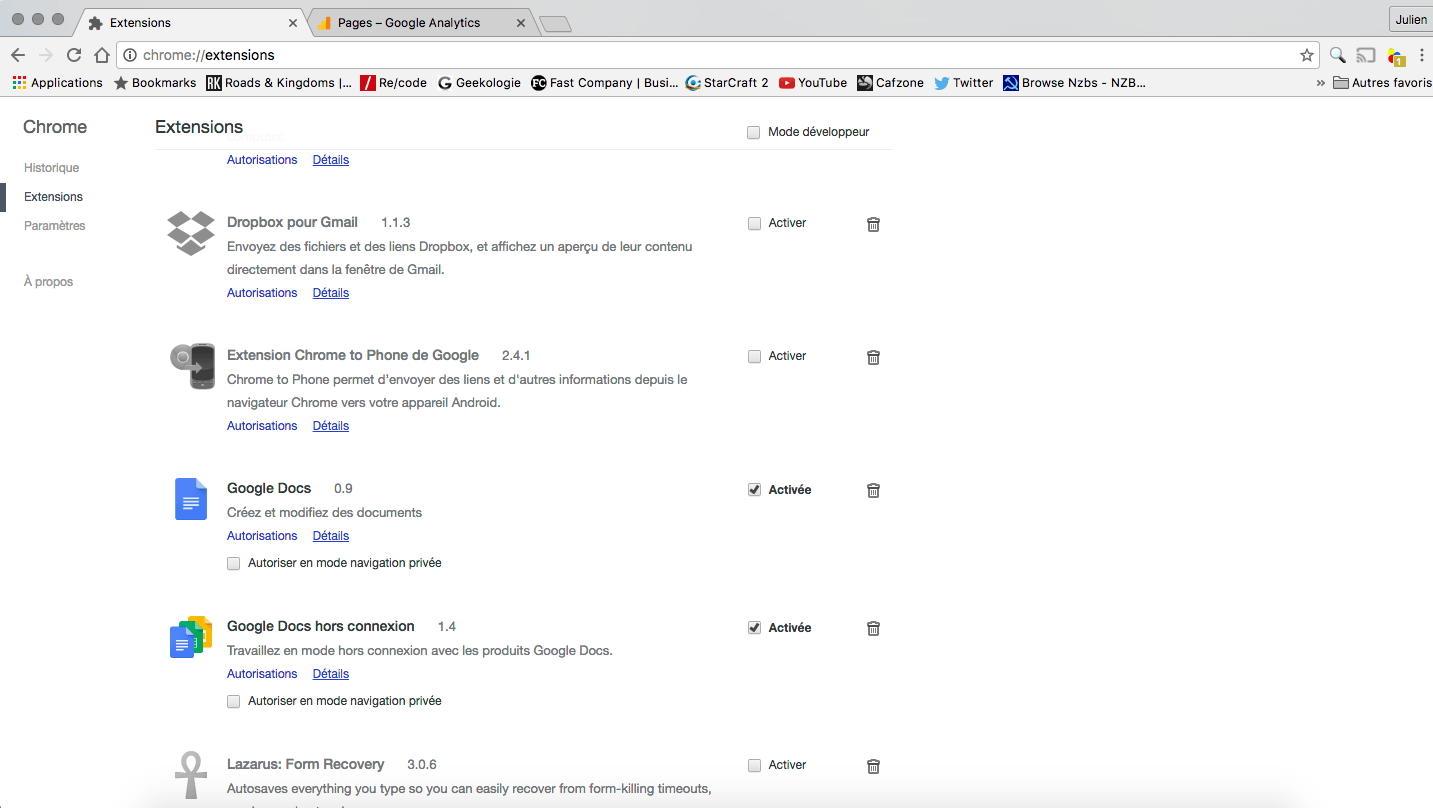Image resolution: width=1433 pixels, height=808 pixels.
Task: Click the trash icon for Google Docs 0.9
Action: (873, 490)
